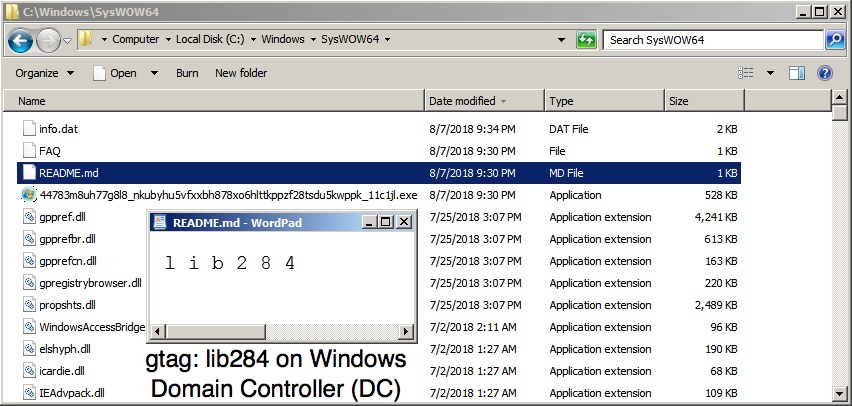Toggle the preview pane icon

click(x=797, y=73)
